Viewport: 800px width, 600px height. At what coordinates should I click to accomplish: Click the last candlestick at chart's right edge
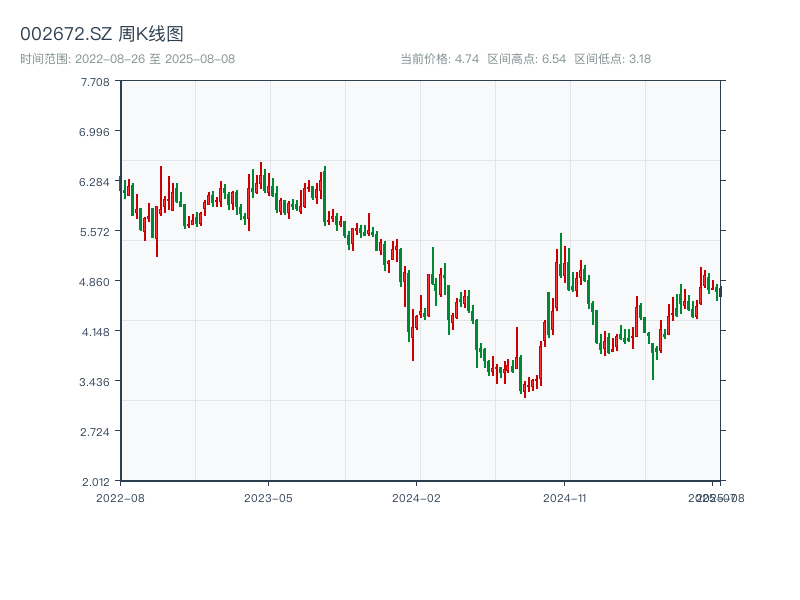tap(720, 292)
